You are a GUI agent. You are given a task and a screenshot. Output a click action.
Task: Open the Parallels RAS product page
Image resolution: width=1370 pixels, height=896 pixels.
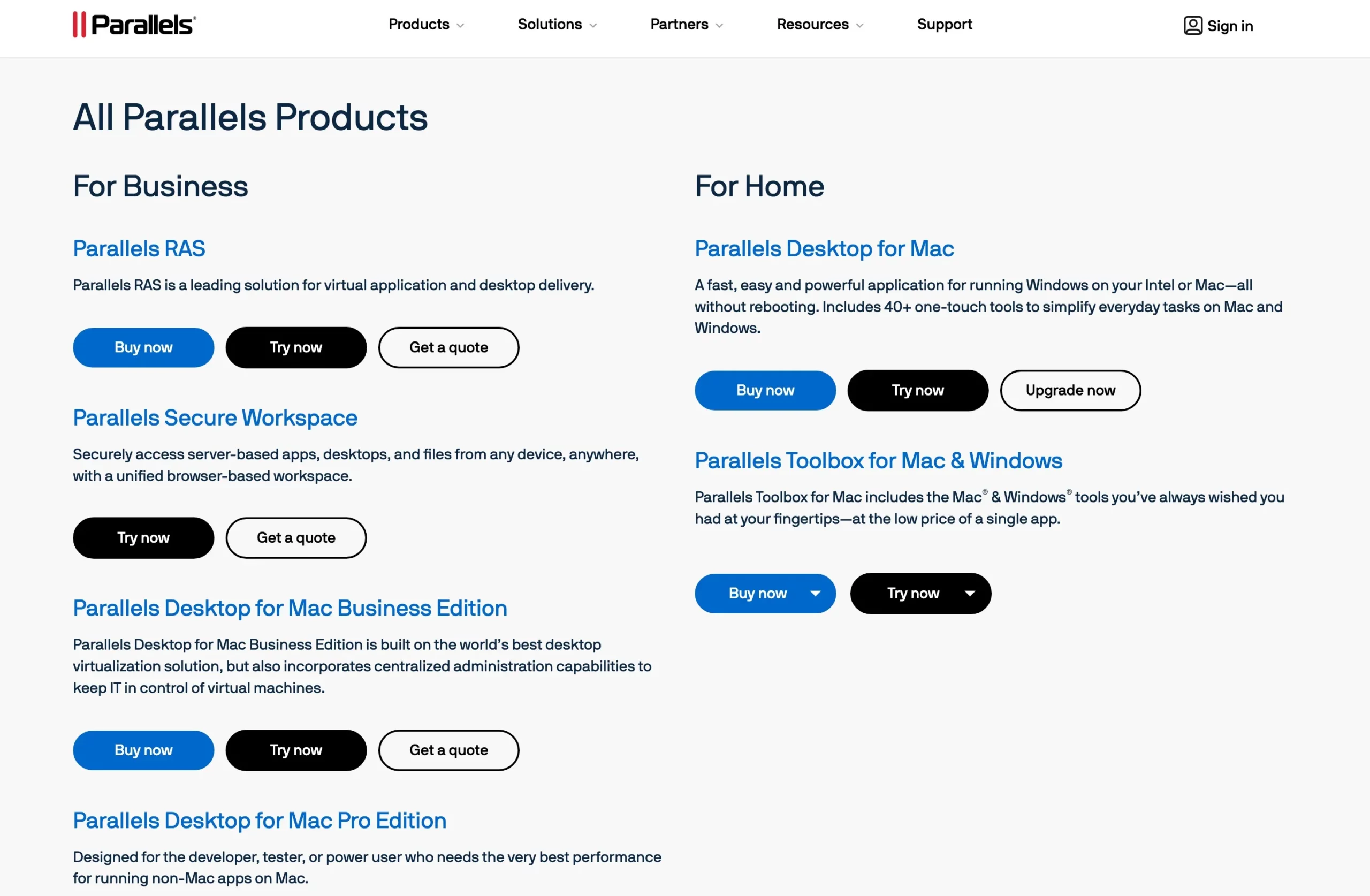pyautogui.click(x=139, y=248)
